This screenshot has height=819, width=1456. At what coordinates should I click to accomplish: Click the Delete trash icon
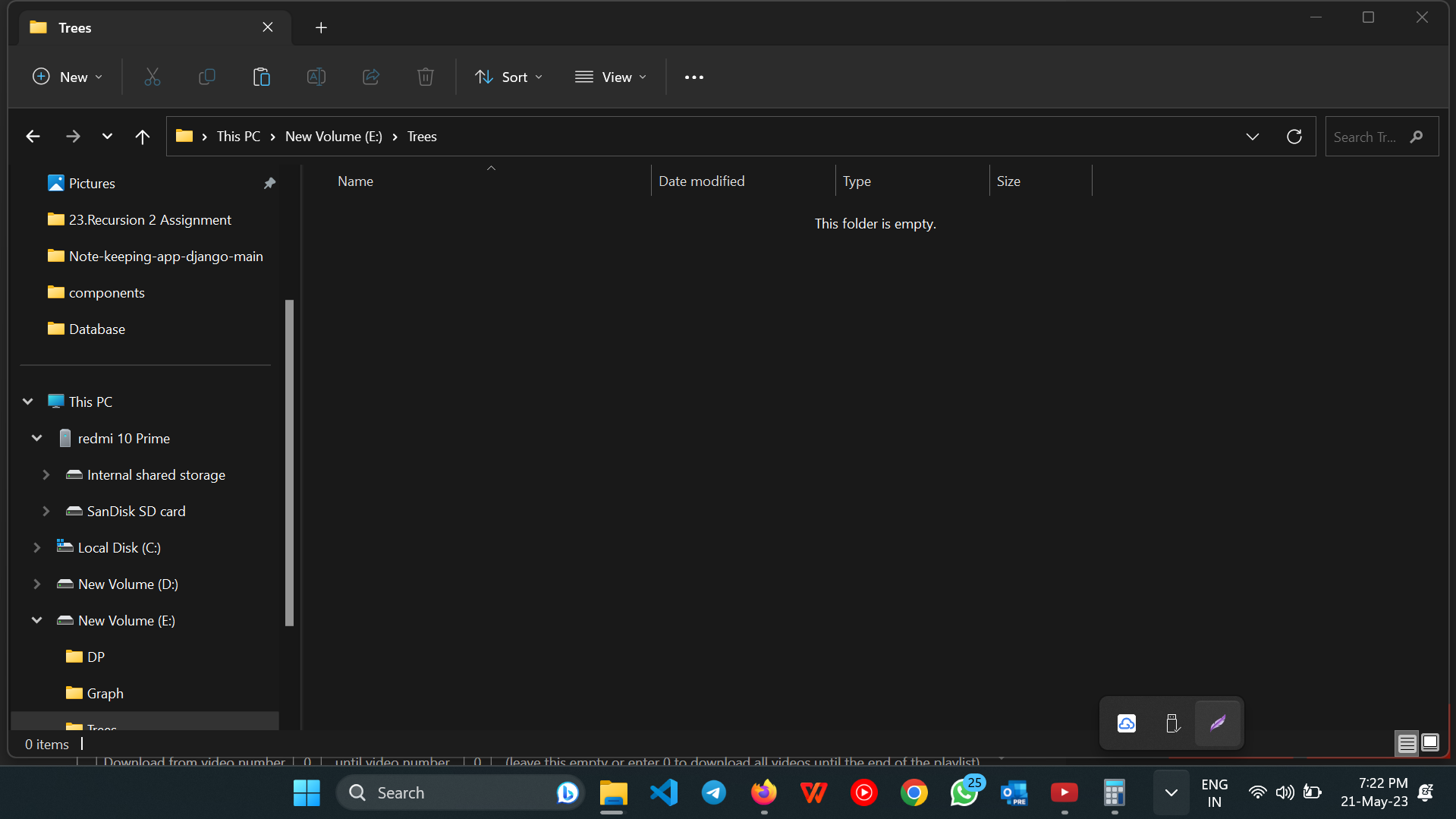[x=425, y=77]
